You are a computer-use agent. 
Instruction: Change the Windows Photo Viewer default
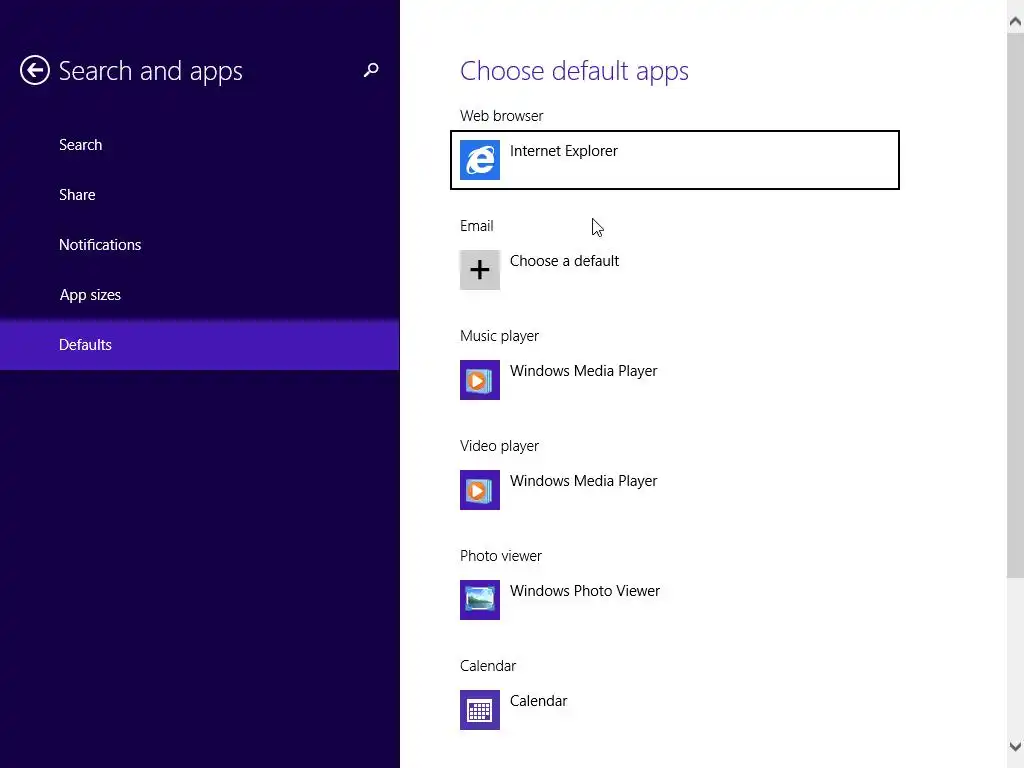tap(675, 600)
